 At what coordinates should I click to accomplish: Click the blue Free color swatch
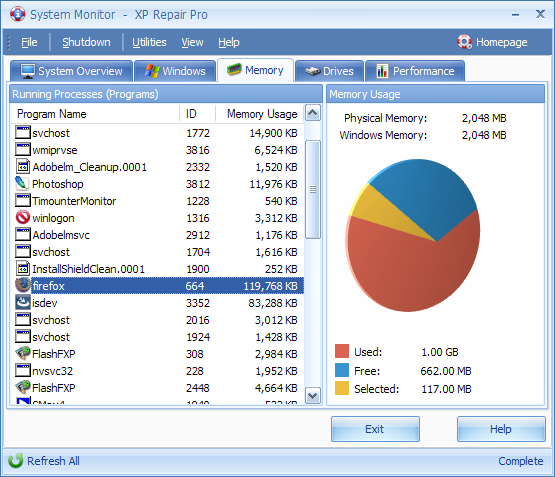click(x=342, y=370)
